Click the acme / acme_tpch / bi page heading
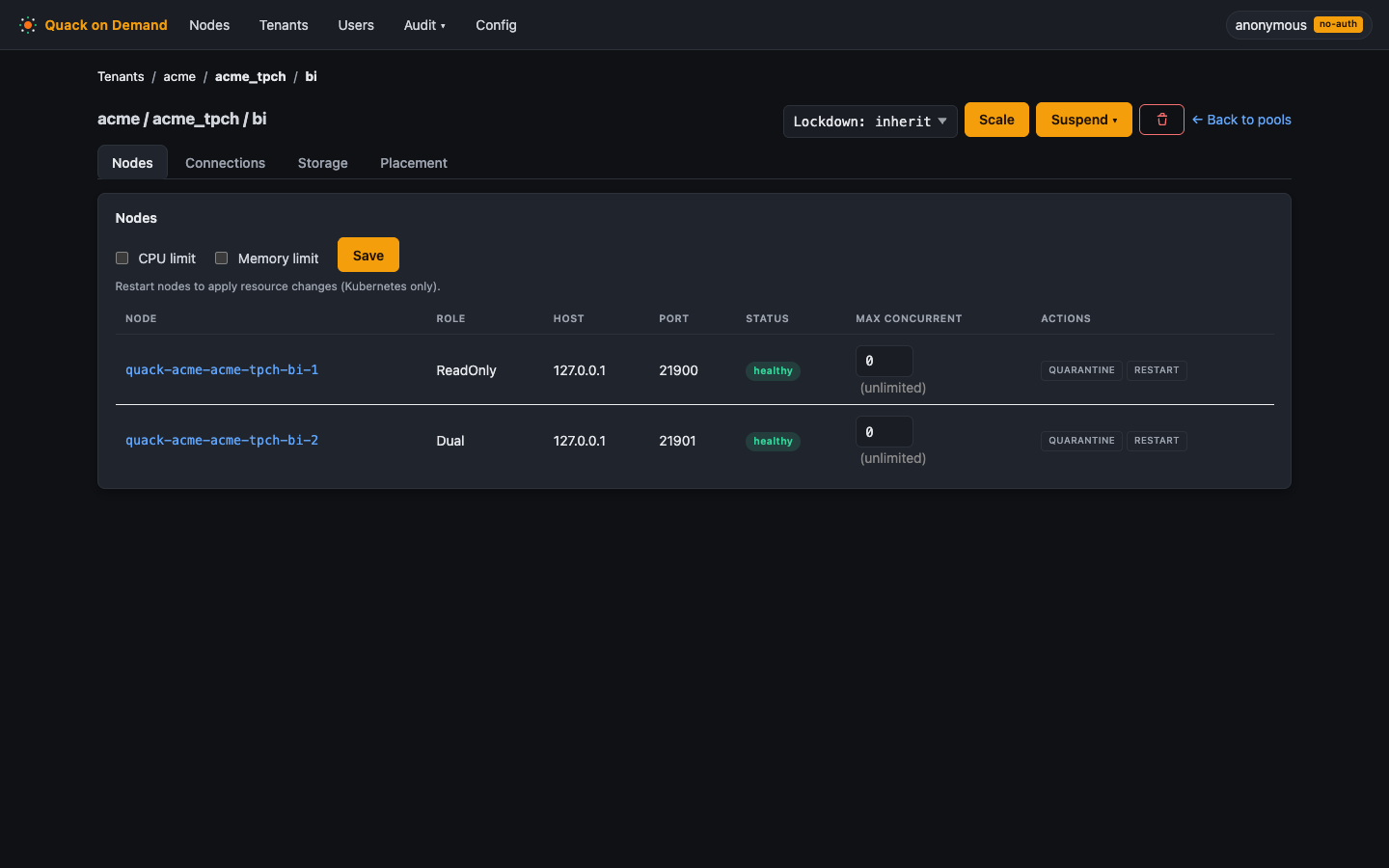Image resolution: width=1389 pixels, height=868 pixels. point(181,119)
